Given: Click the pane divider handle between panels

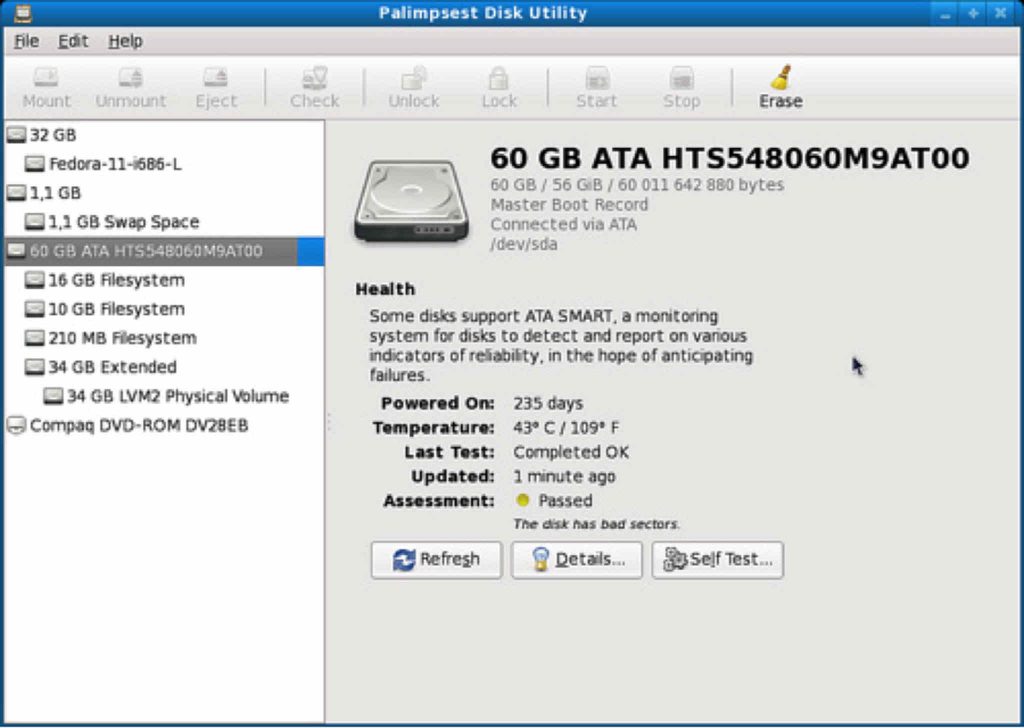Looking at the screenshot, I should click(328, 422).
